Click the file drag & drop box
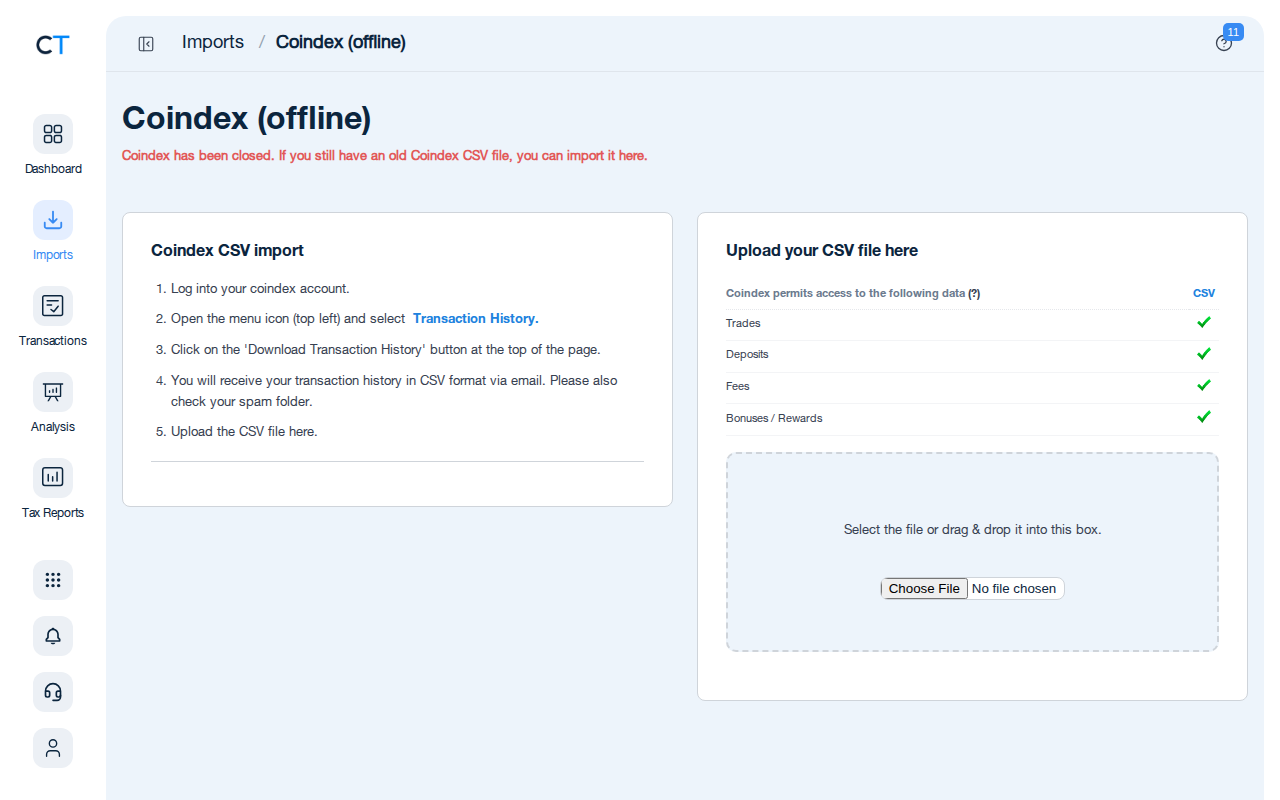1280x800 pixels. 972,552
